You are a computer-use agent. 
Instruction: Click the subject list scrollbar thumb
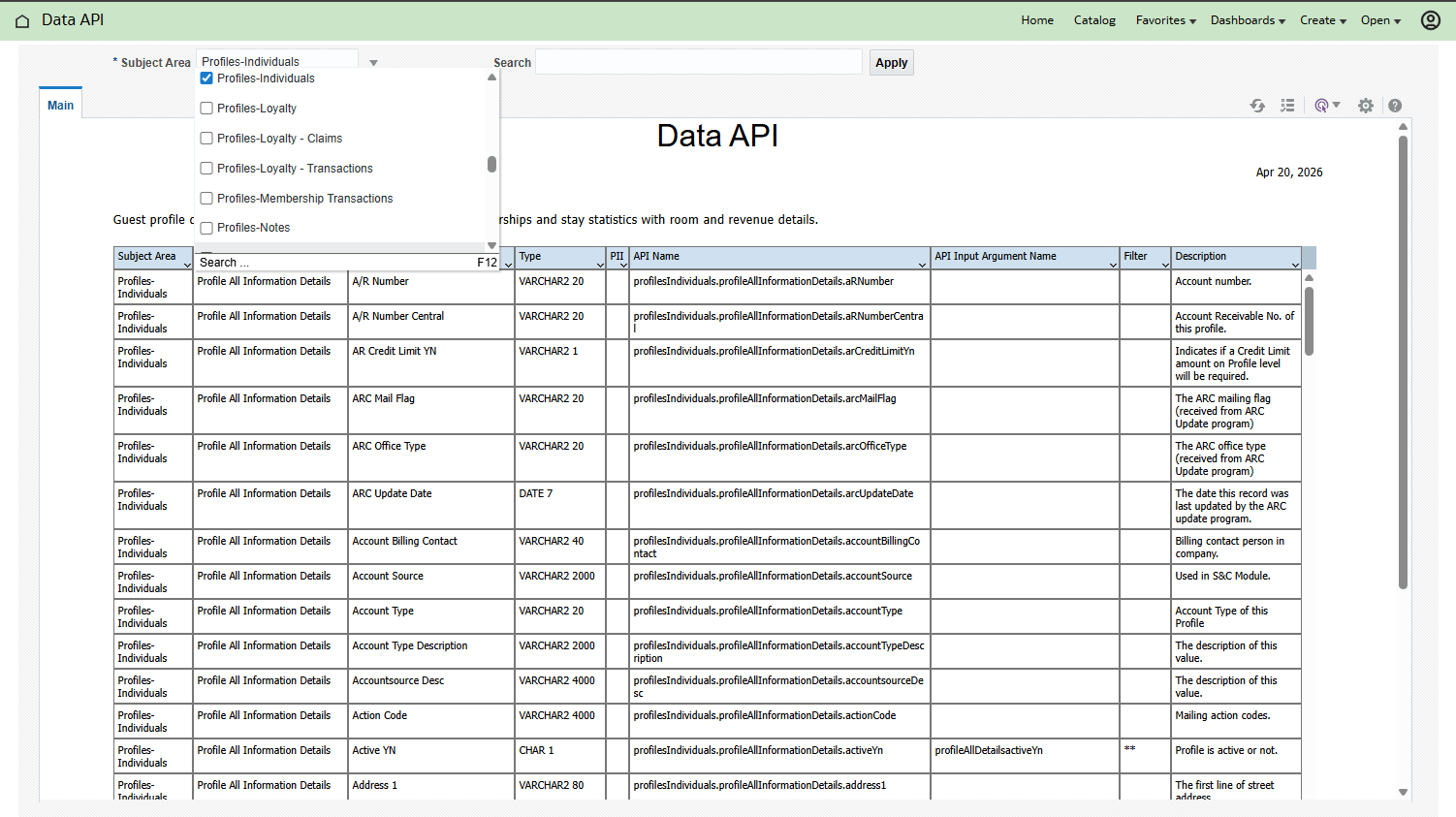point(491,164)
